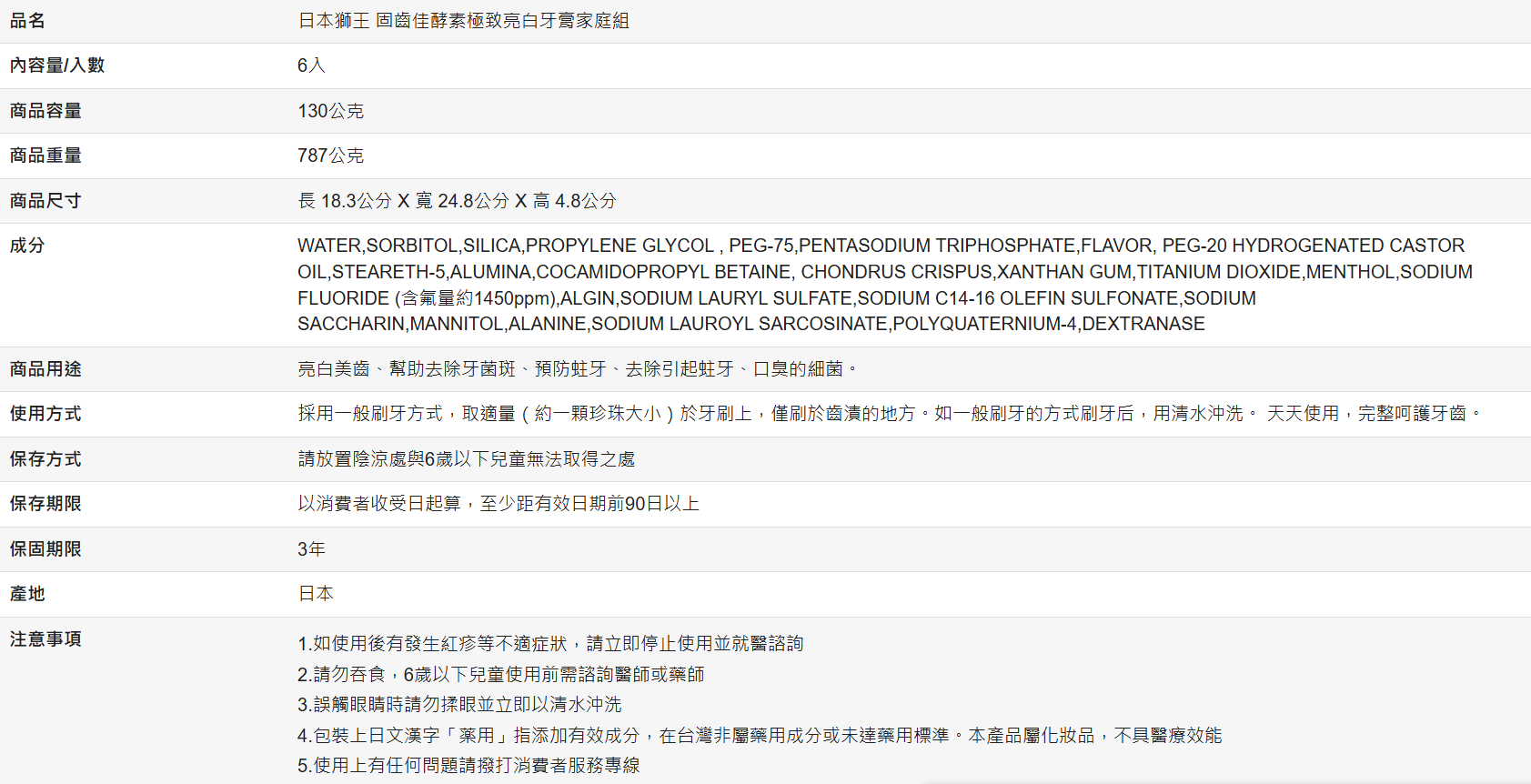Click the 內容量/入數 label
Screen dimensions: 1531x784
(57, 65)
